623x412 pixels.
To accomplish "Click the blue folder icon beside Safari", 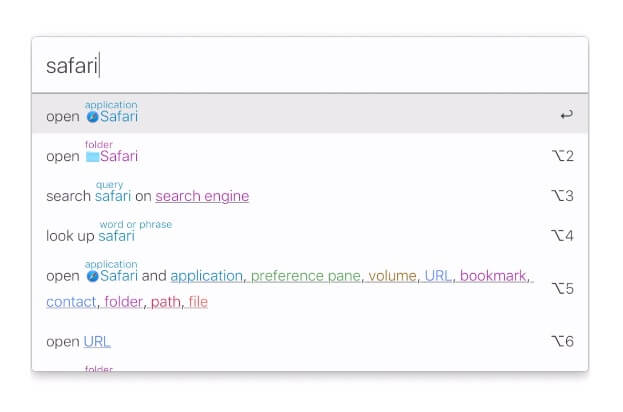I will (93, 157).
